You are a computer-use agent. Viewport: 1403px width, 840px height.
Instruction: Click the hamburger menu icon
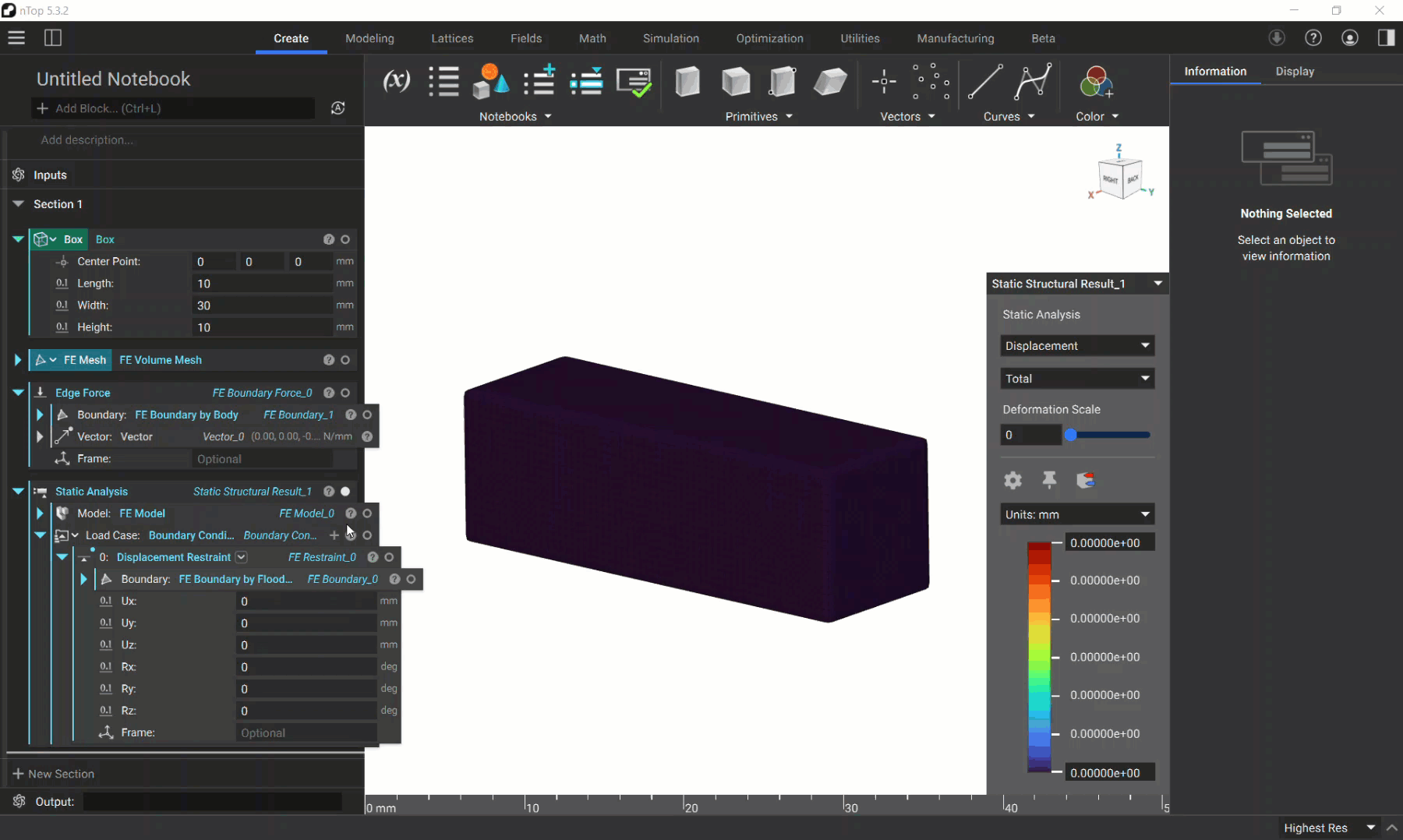(x=16, y=38)
